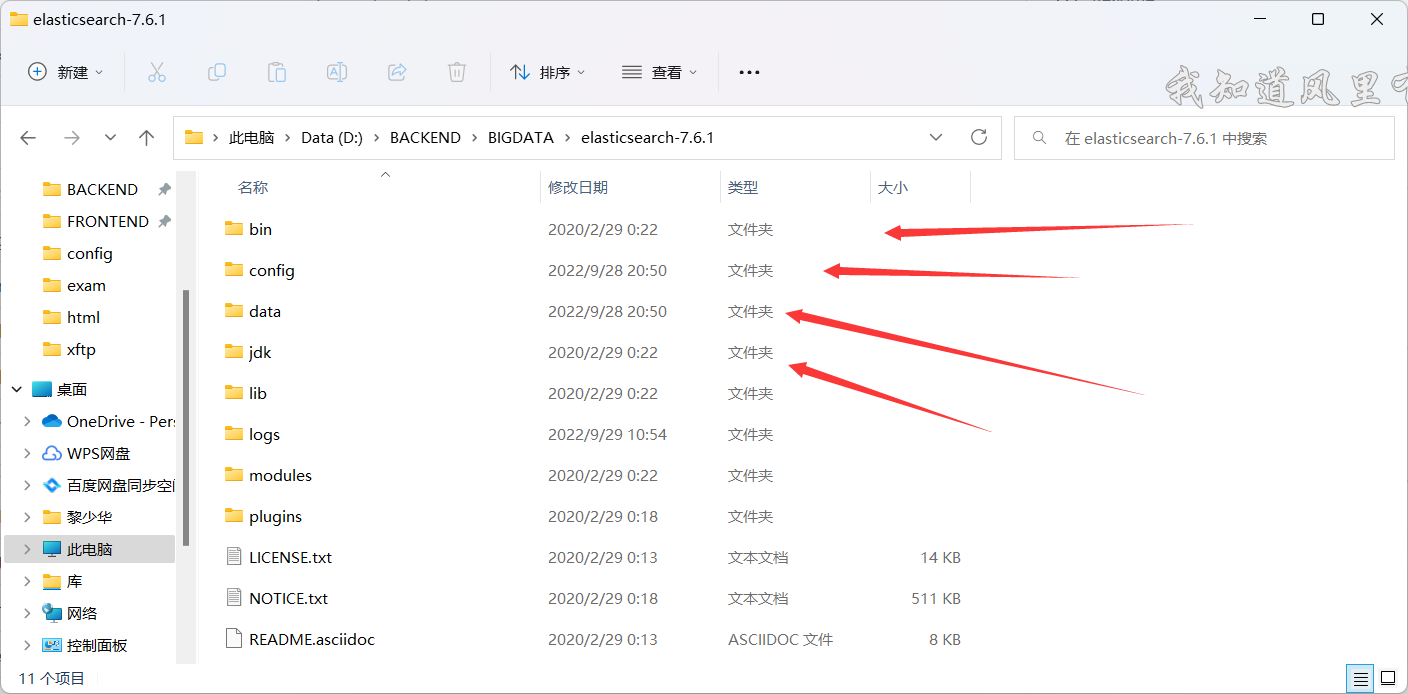Screen dimensions: 1408x694
Task: Open recent locations dropdown chevron
Action: click(110, 138)
